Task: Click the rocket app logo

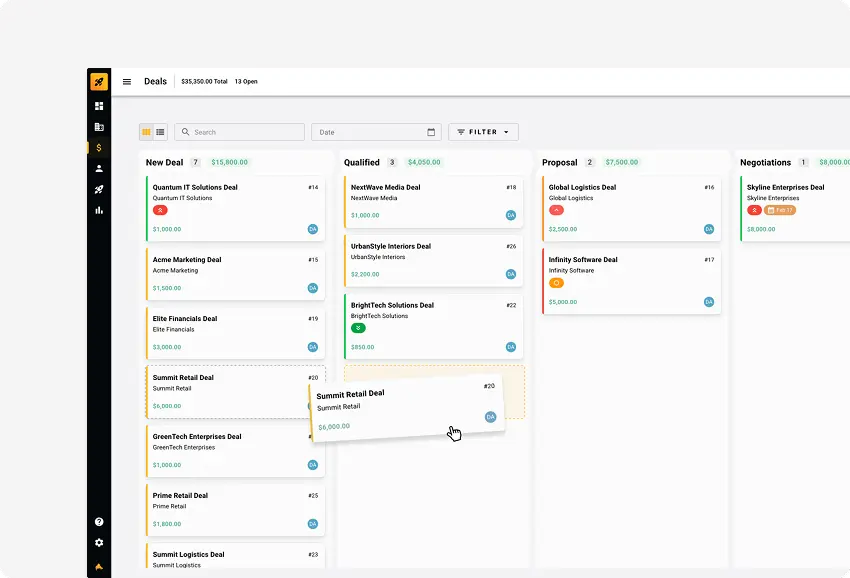Action: point(99,82)
